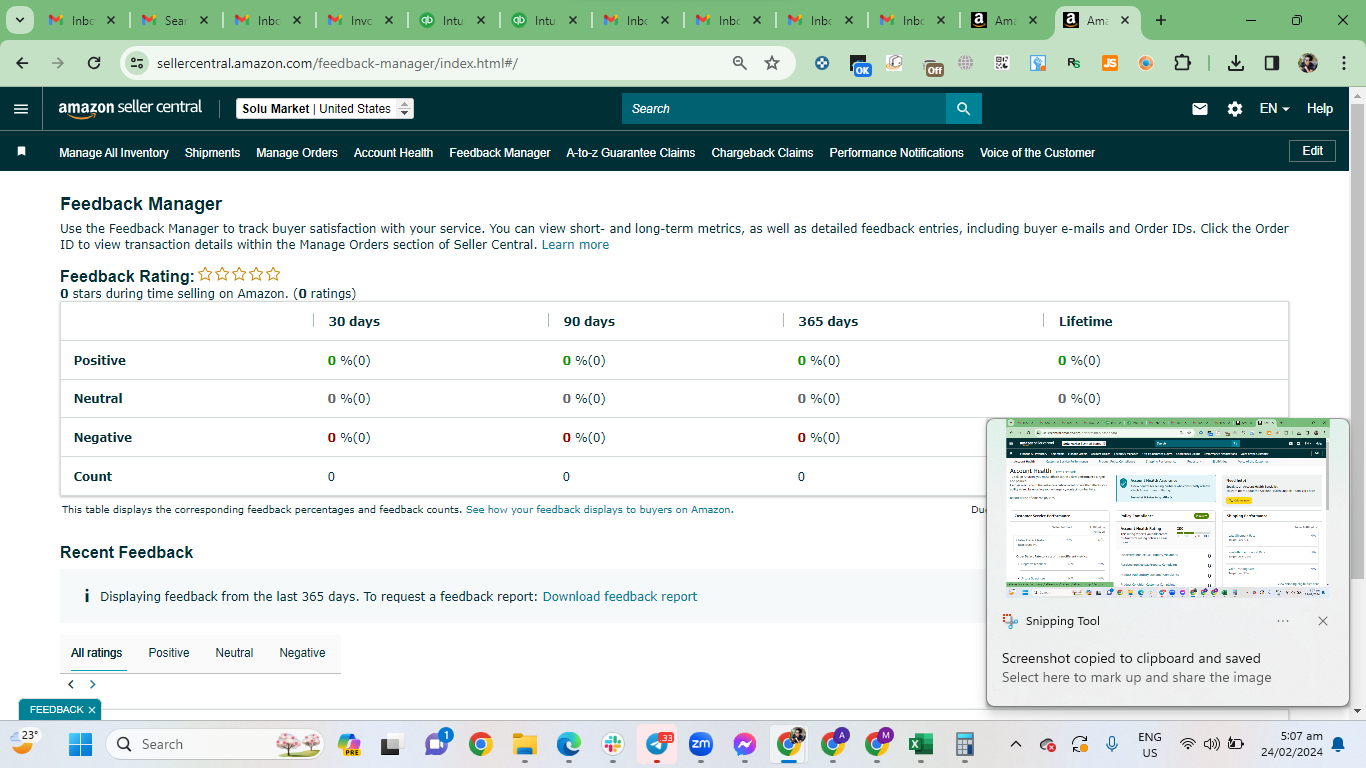
Task: Toggle the Chrome side panel
Action: (1272, 63)
